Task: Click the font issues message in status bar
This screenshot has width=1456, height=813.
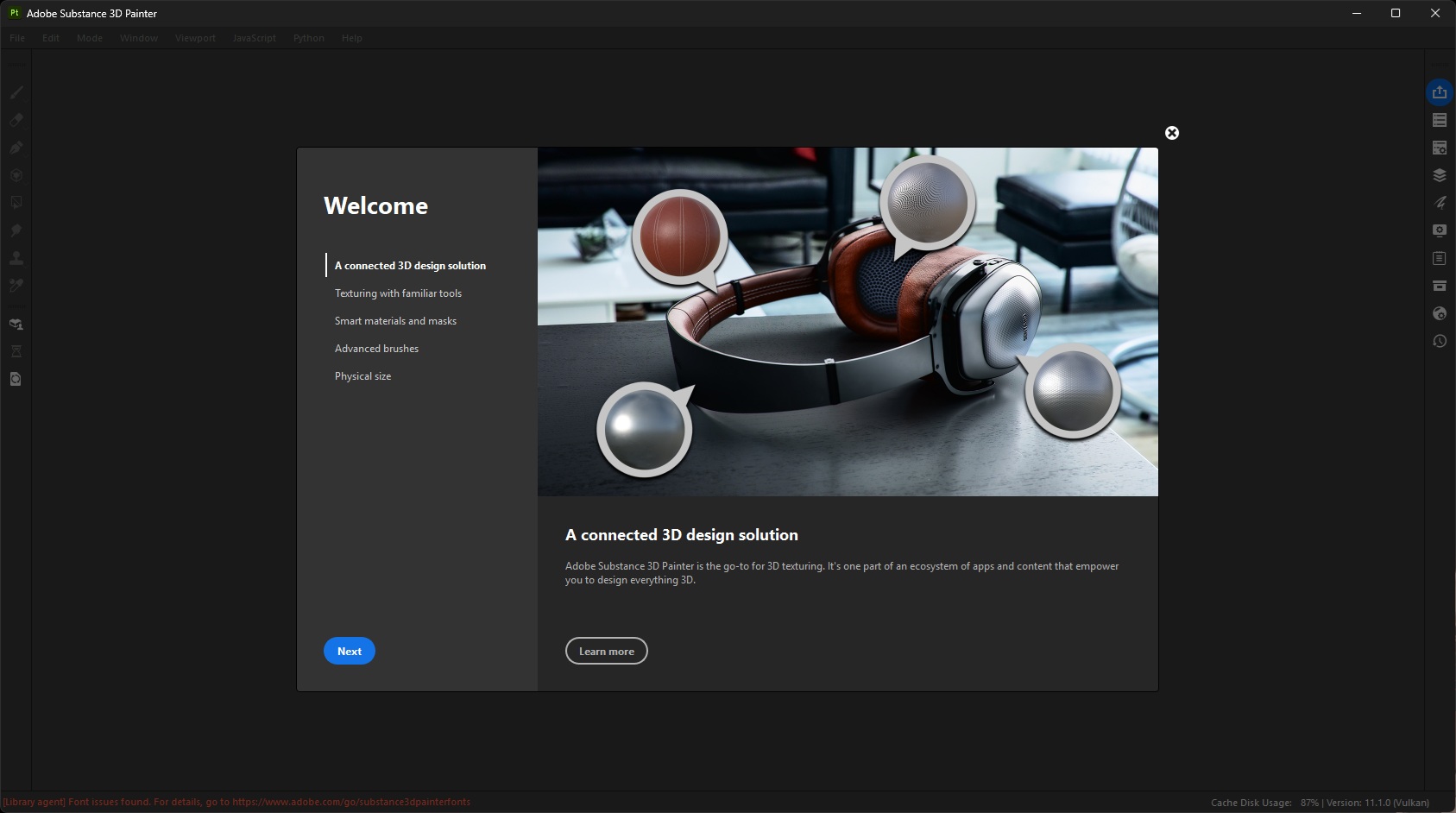Action: [237, 802]
